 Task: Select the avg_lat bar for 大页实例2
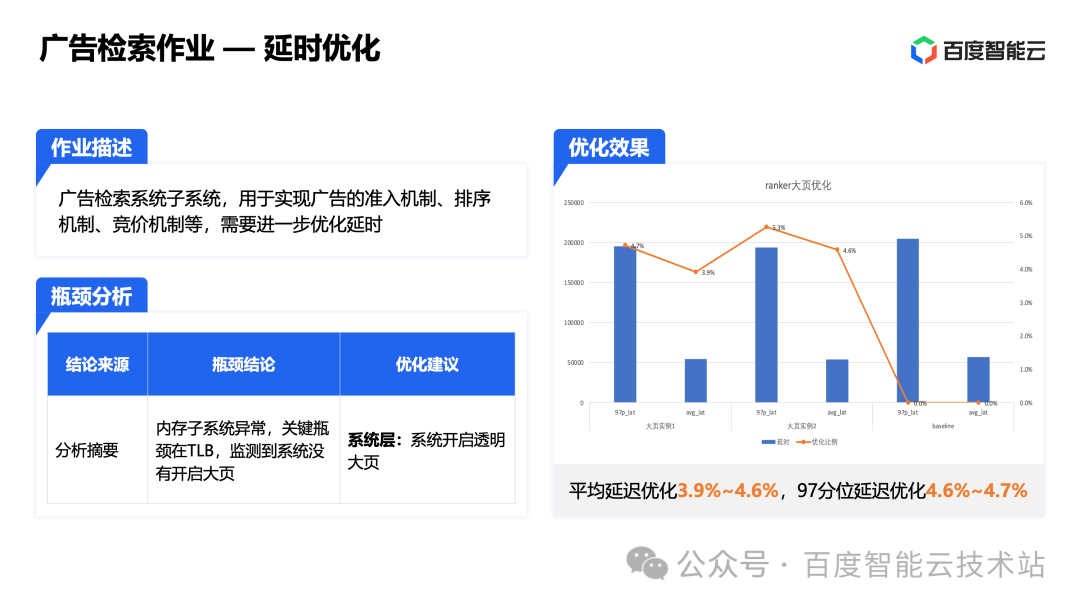(x=837, y=381)
